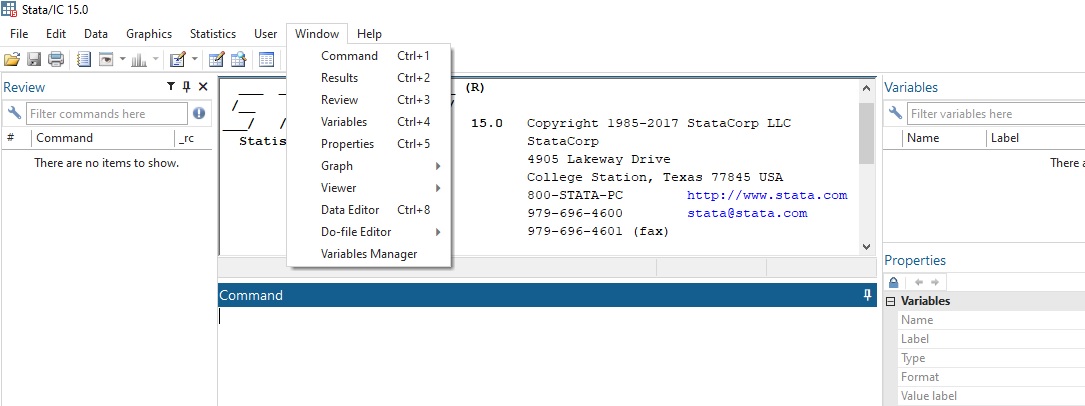This screenshot has width=1085, height=406.
Task: Open the User menu
Action: coord(265,34)
